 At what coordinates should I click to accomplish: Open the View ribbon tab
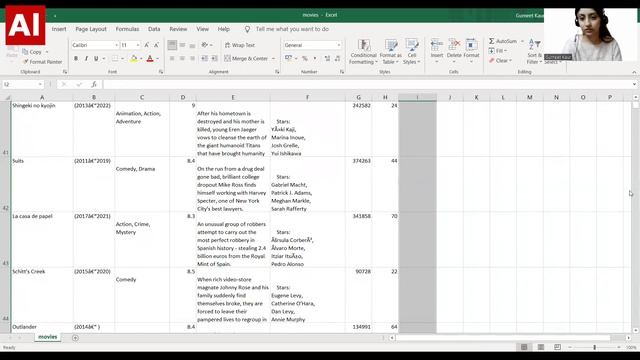pos(202,29)
